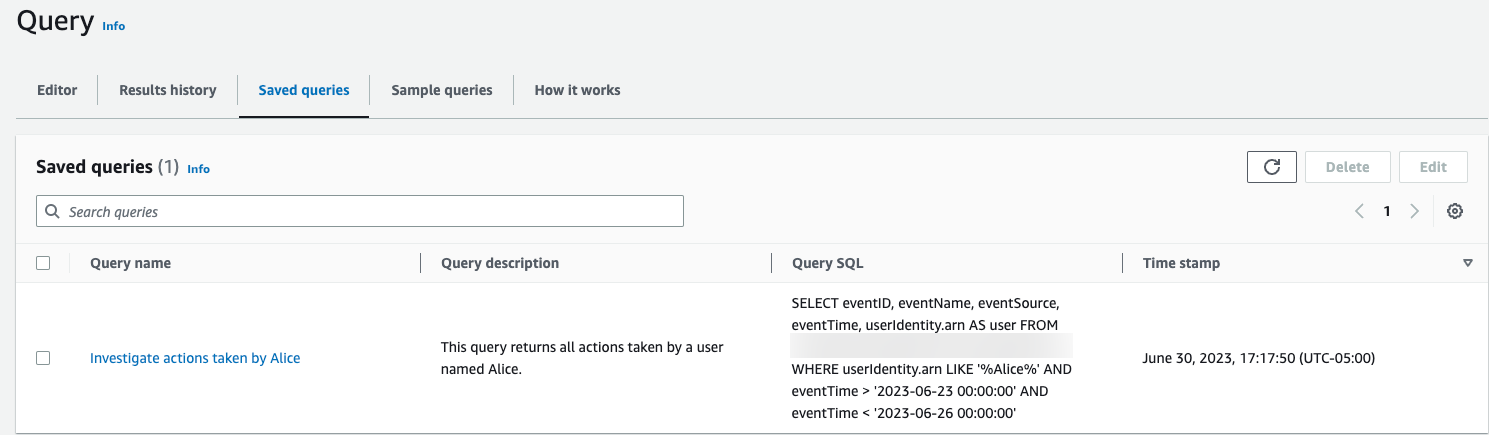Click the Query SQL column header
Image resolution: width=1489 pixels, height=435 pixels.
click(827, 263)
